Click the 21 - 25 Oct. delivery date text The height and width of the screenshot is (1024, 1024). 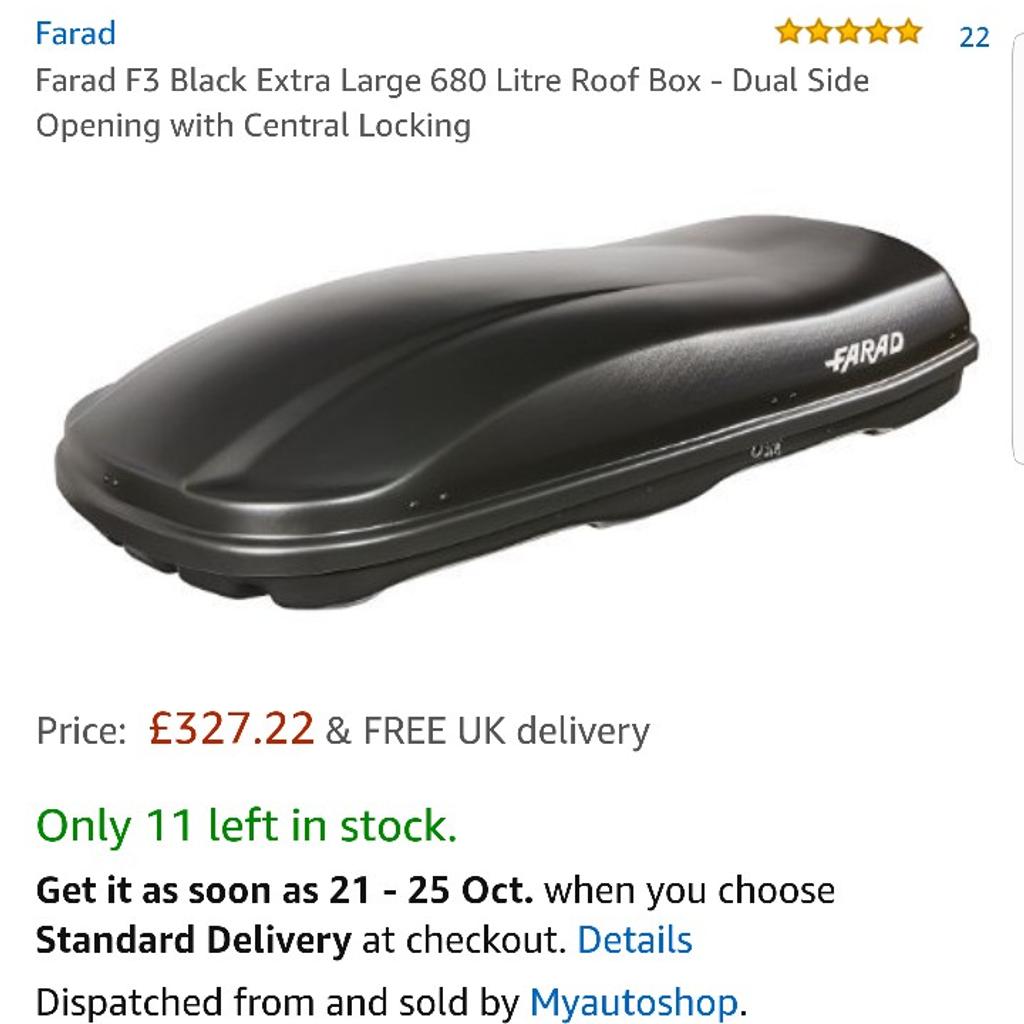coord(431,890)
